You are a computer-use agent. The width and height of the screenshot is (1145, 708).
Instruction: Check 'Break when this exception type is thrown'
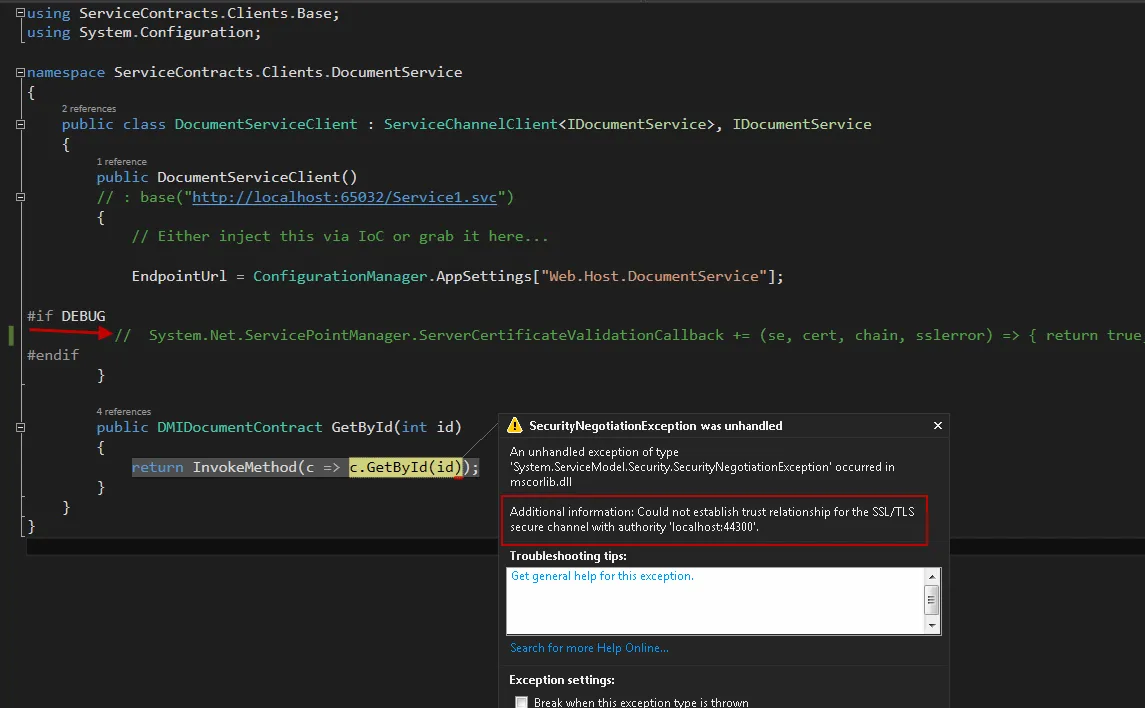click(x=521, y=702)
